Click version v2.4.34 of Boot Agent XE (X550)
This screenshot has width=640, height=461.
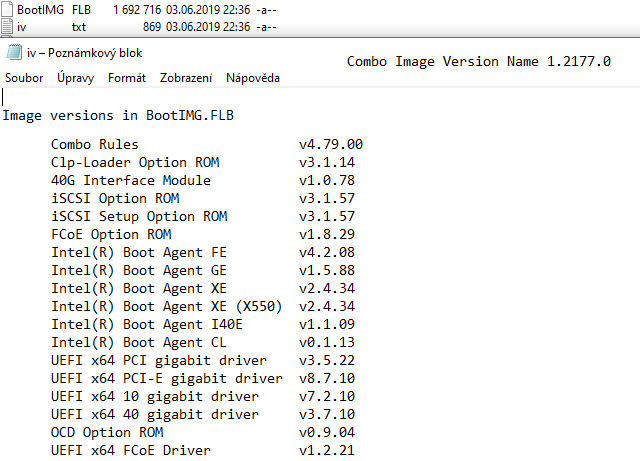tap(327, 306)
